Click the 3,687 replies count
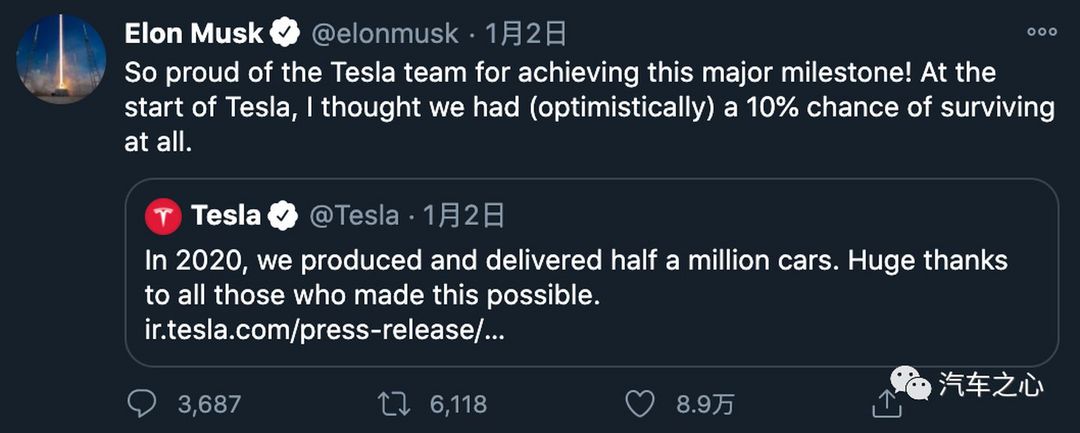 coord(209,404)
